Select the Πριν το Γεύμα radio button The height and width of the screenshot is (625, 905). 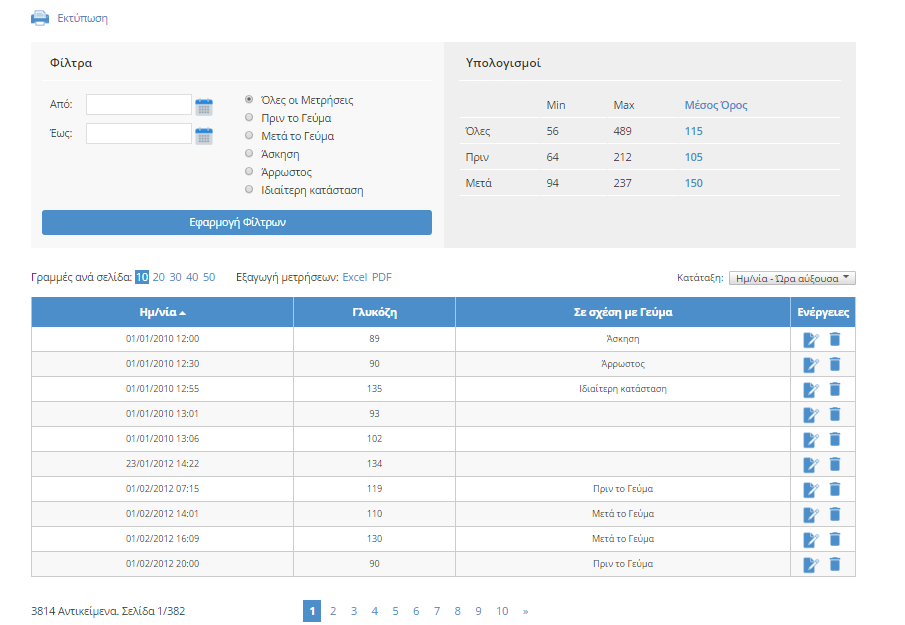pos(249,118)
